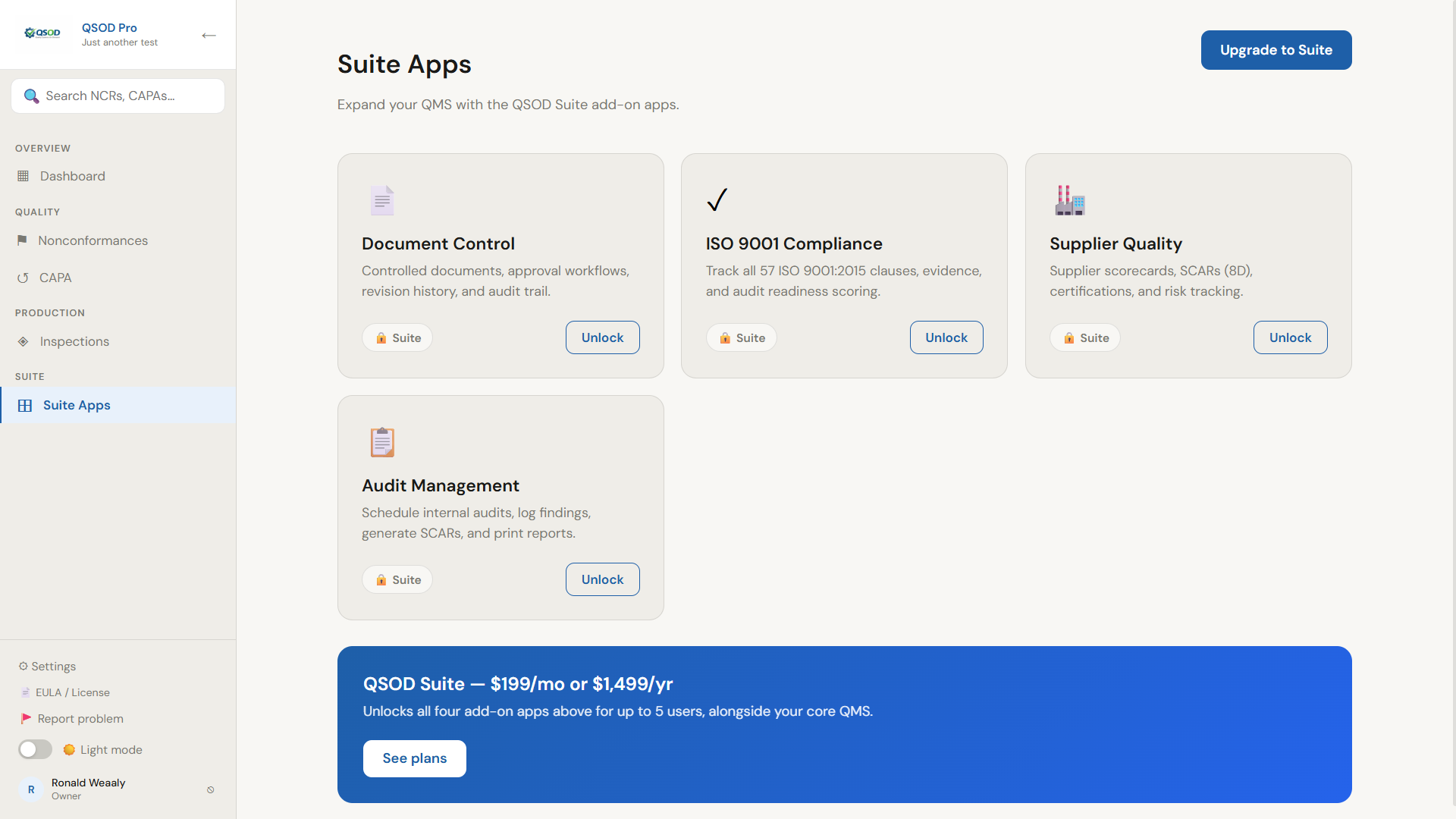The image size is (1456, 819).
Task: Click the red Report problem flag icon
Action: pos(27,718)
